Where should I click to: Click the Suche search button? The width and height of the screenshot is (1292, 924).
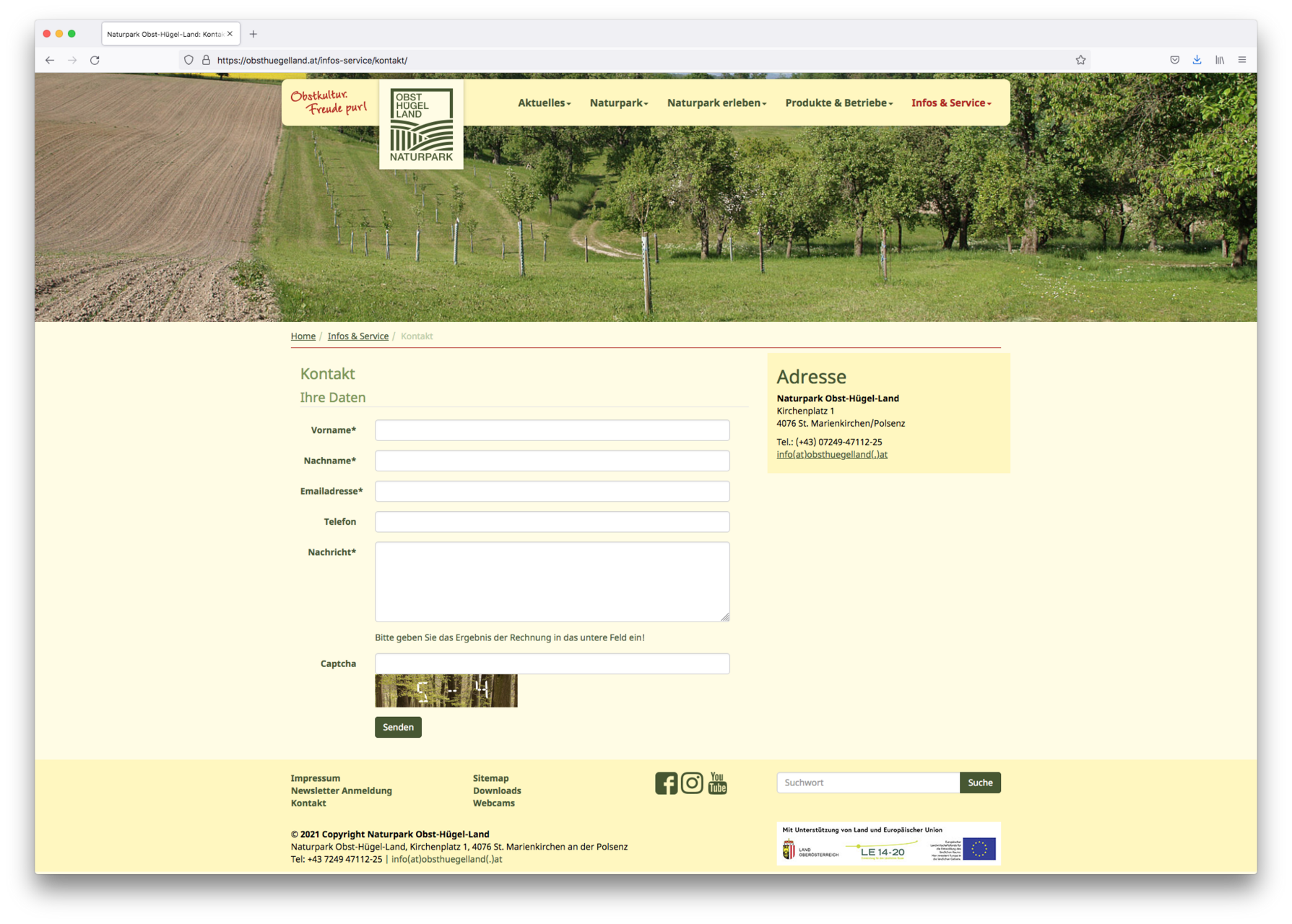(x=980, y=783)
